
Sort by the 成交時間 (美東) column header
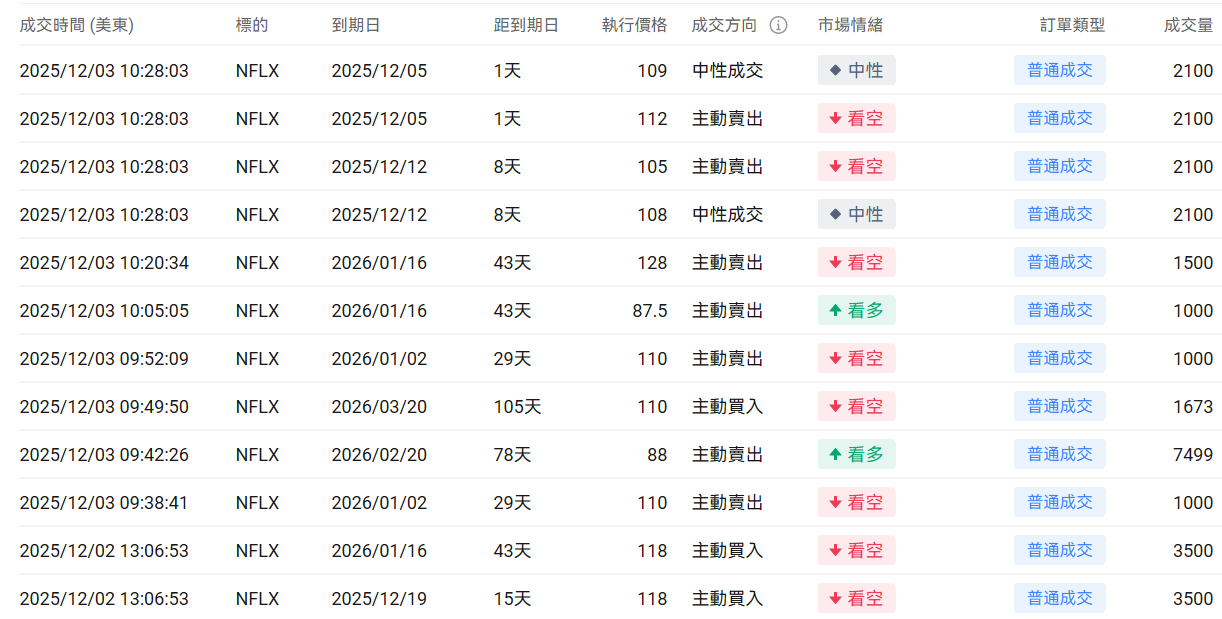(x=76, y=25)
